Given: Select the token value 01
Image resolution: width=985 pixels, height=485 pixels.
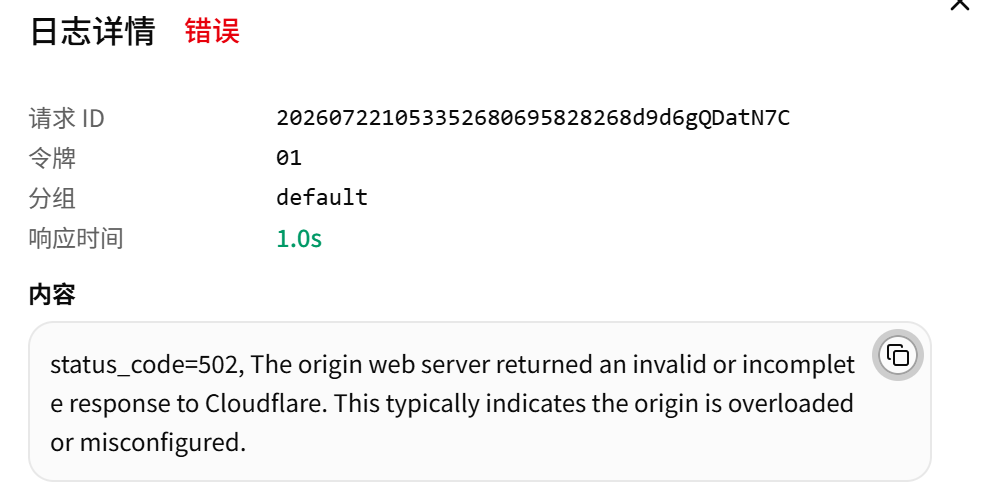Looking at the screenshot, I should (289, 158).
